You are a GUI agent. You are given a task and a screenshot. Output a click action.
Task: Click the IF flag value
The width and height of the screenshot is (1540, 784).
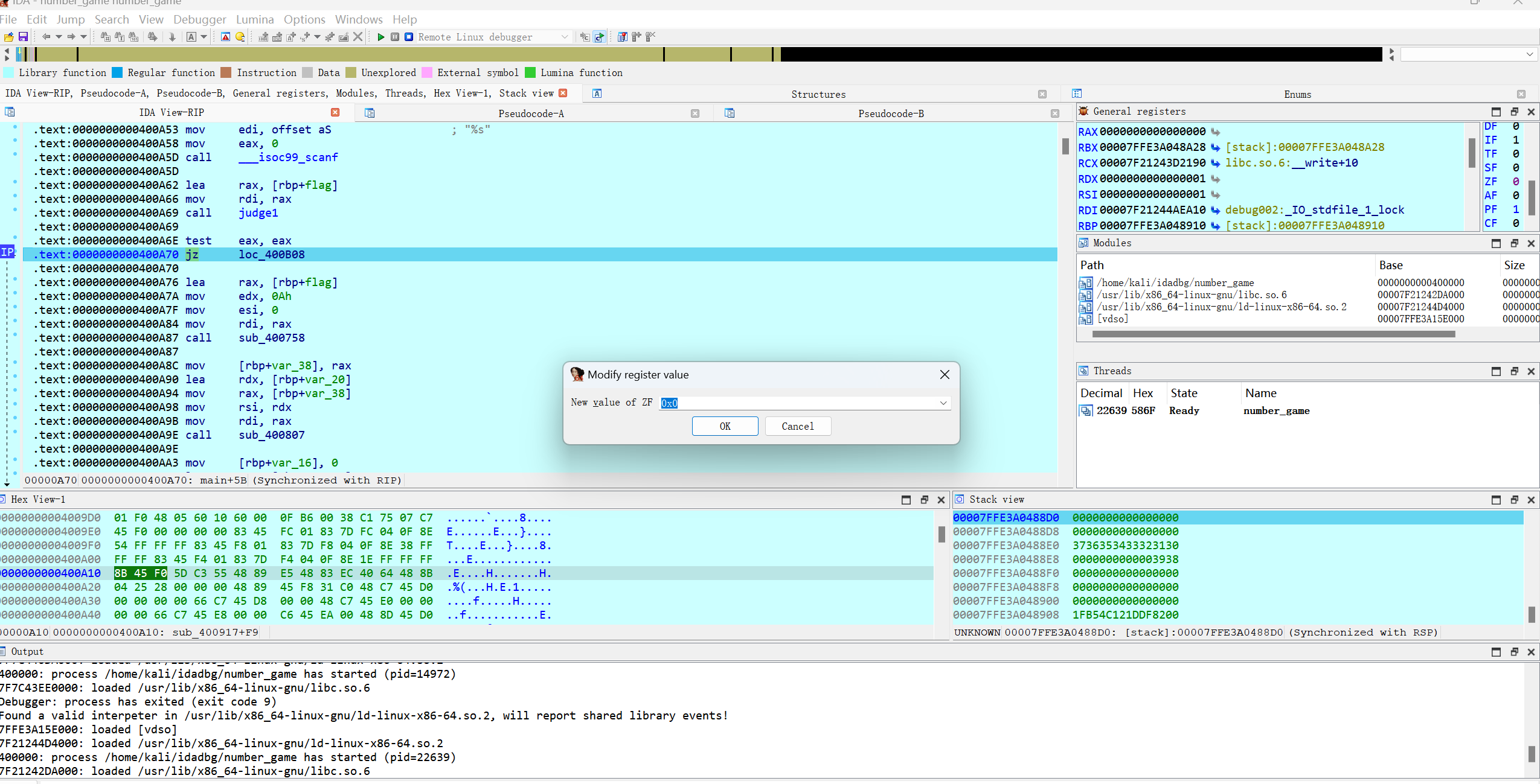tap(1515, 140)
